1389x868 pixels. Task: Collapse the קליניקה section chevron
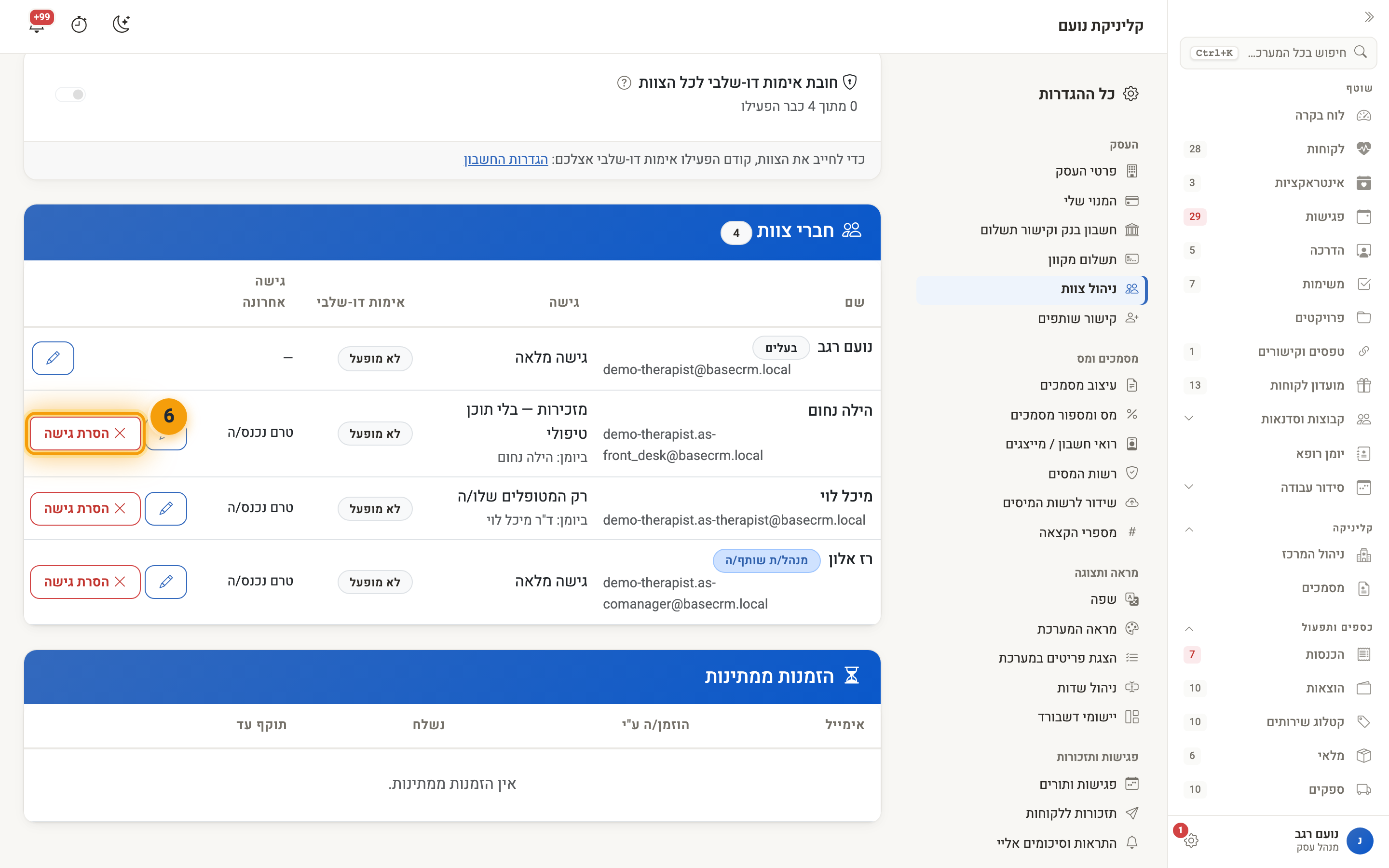tap(1189, 529)
